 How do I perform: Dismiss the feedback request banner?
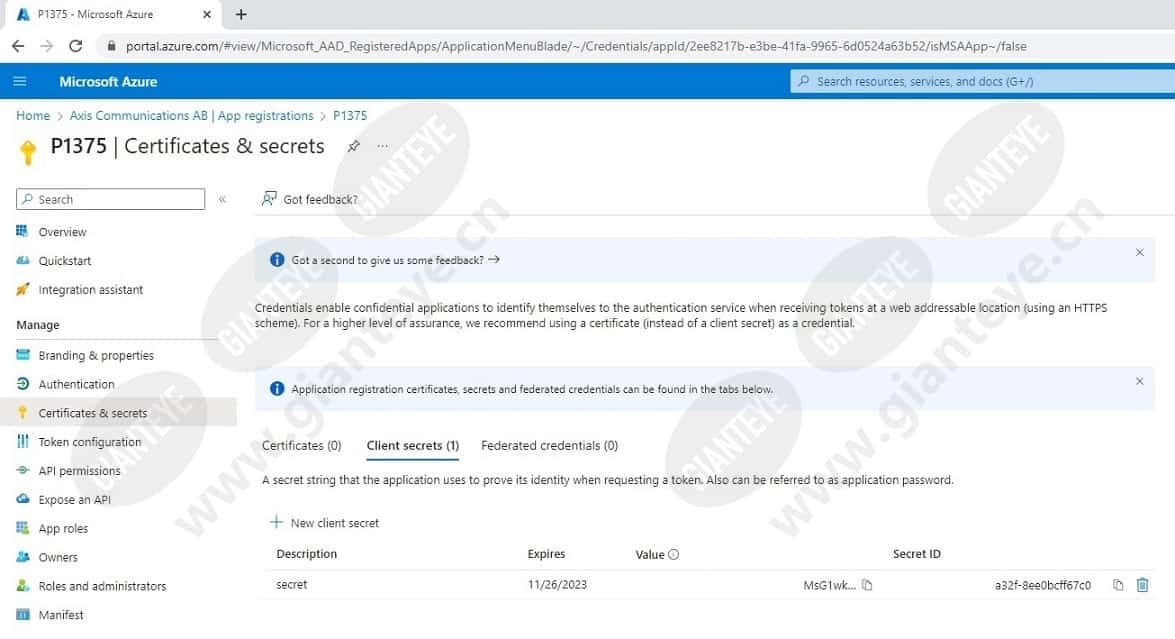coord(1139,252)
